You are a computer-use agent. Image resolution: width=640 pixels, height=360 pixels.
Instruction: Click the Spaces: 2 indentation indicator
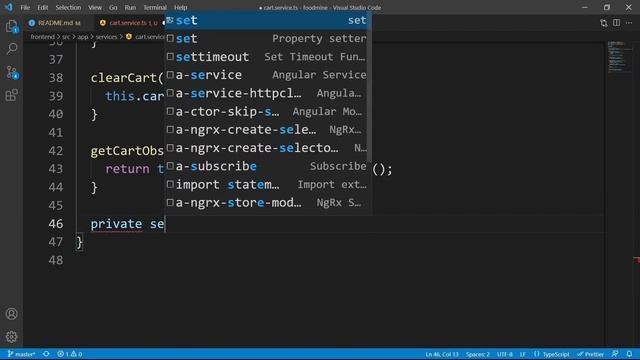(478, 354)
